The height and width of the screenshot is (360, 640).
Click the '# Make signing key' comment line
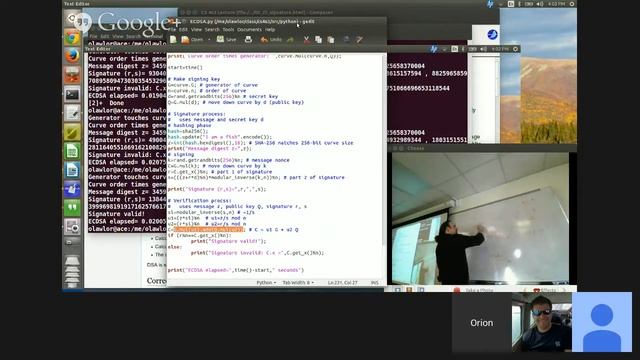click(x=194, y=79)
